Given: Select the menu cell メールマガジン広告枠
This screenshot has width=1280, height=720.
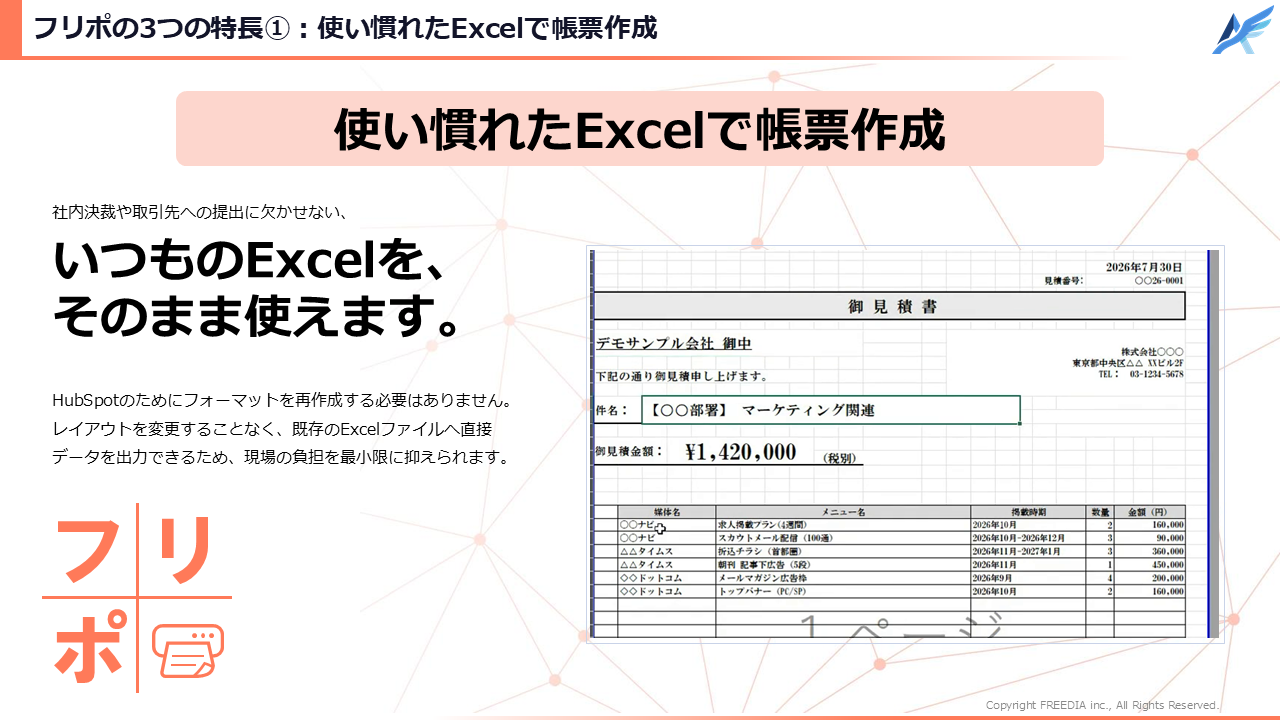Looking at the screenshot, I should click(x=843, y=578).
